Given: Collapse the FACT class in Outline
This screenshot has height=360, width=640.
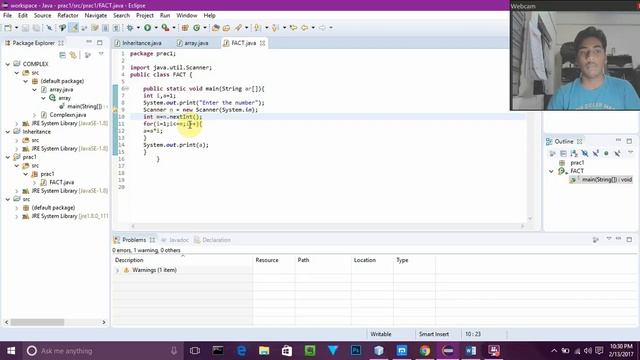Looking at the screenshot, I should pyautogui.click(x=551, y=171).
